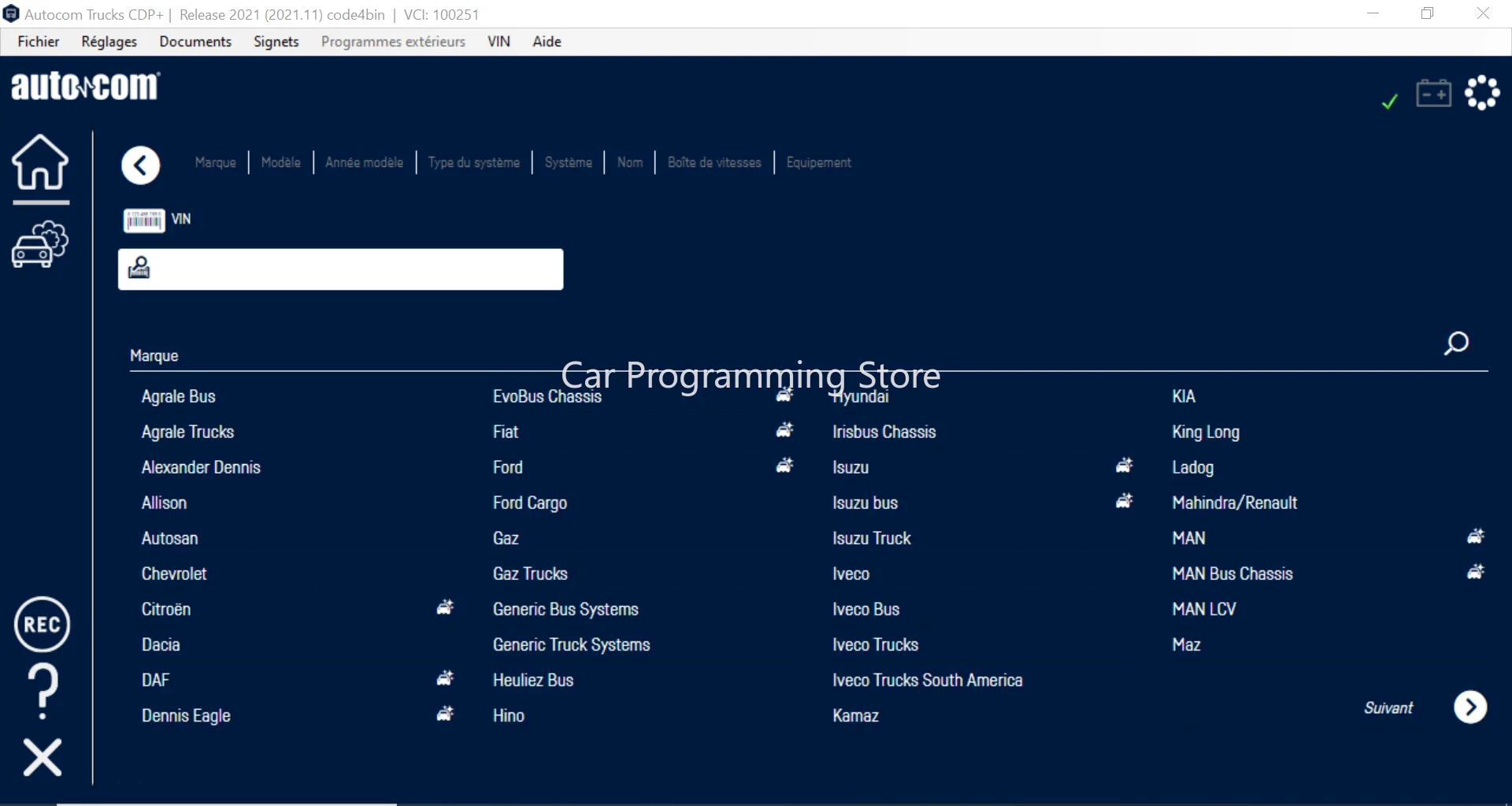Select brand Alexander Dennis
The width and height of the screenshot is (1512, 806).
(x=201, y=467)
